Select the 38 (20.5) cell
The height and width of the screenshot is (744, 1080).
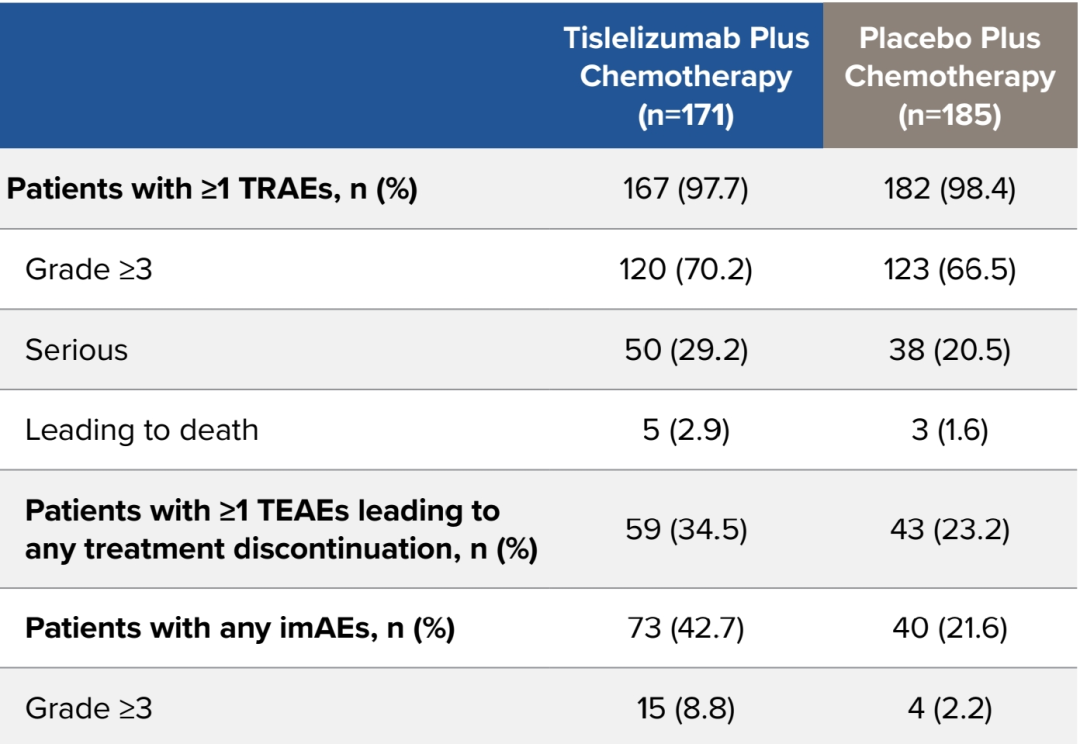pos(950,350)
